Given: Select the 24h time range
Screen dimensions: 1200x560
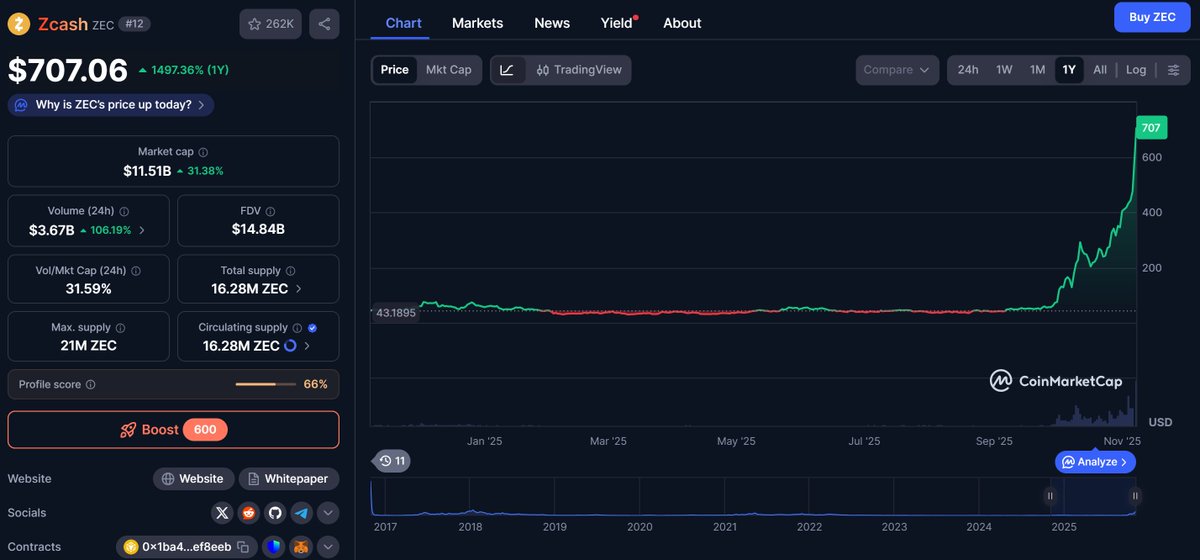Looking at the screenshot, I should tap(968, 70).
